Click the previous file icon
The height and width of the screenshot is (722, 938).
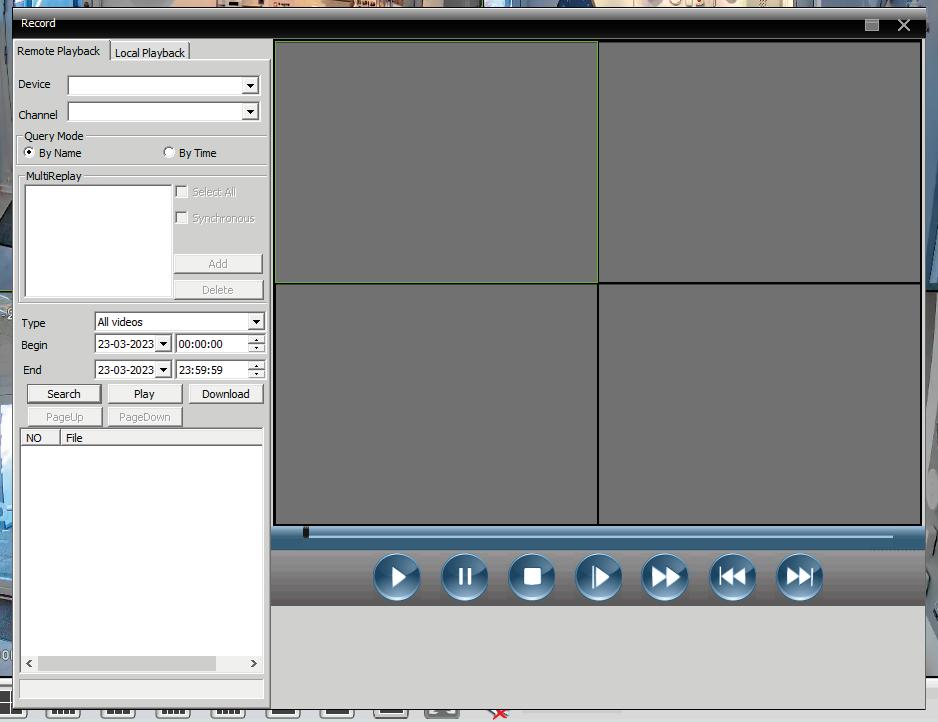(732, 577)
